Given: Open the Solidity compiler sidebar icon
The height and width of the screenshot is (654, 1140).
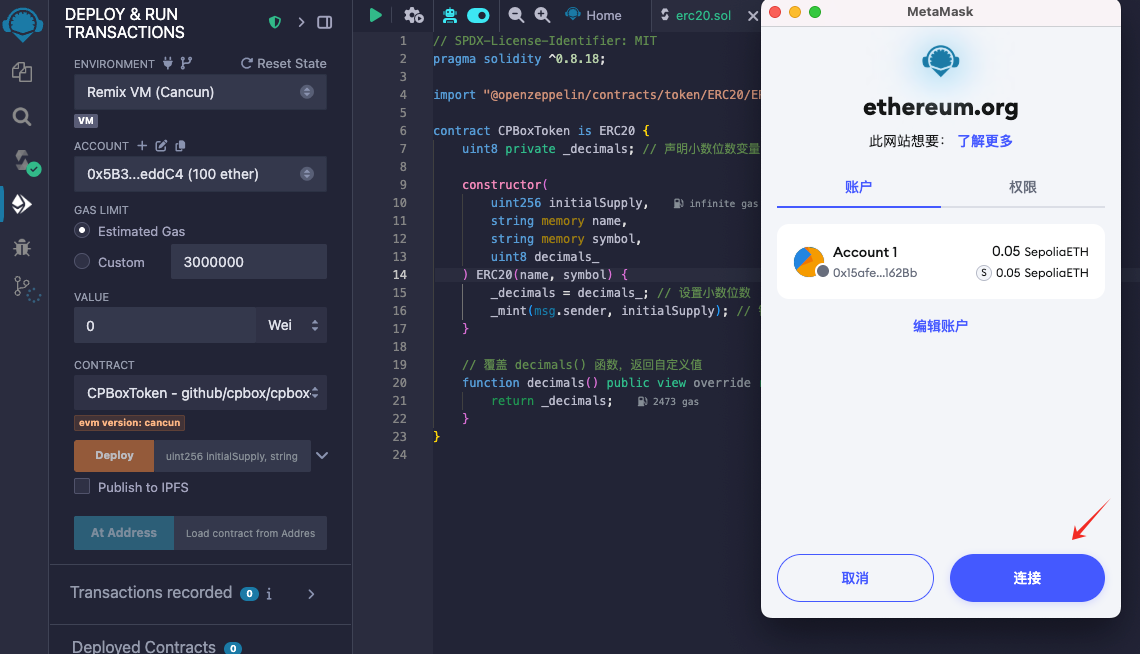Looking at the screenshot, I should [26, 161].
